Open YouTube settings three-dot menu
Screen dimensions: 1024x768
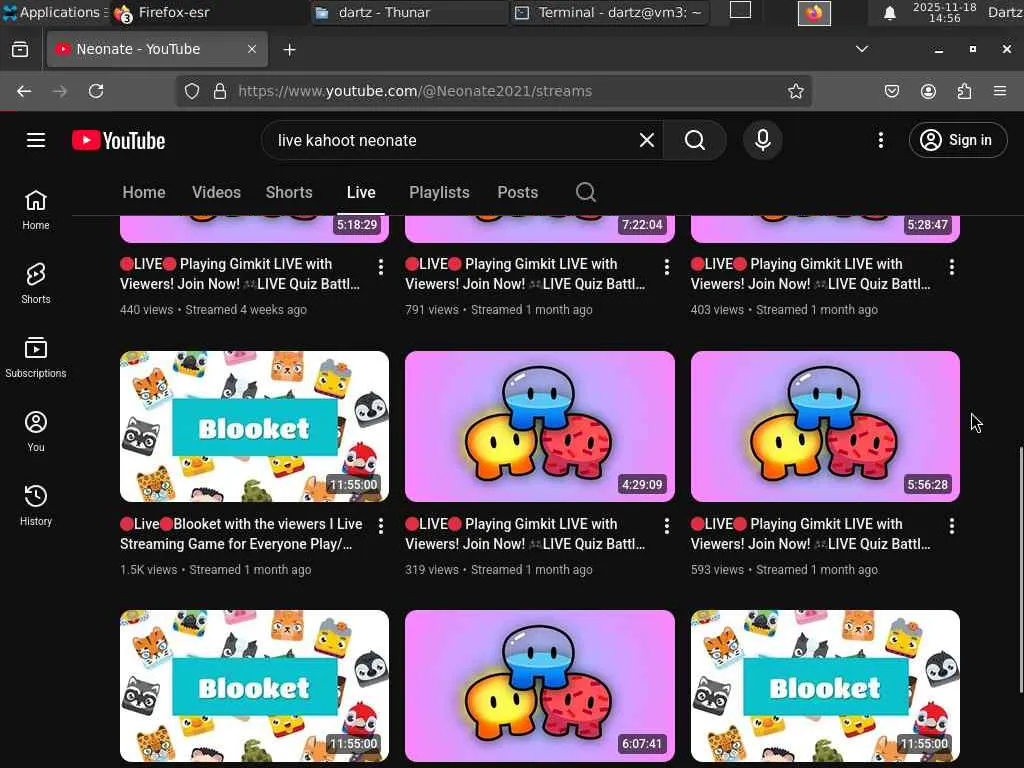[880, 140]
